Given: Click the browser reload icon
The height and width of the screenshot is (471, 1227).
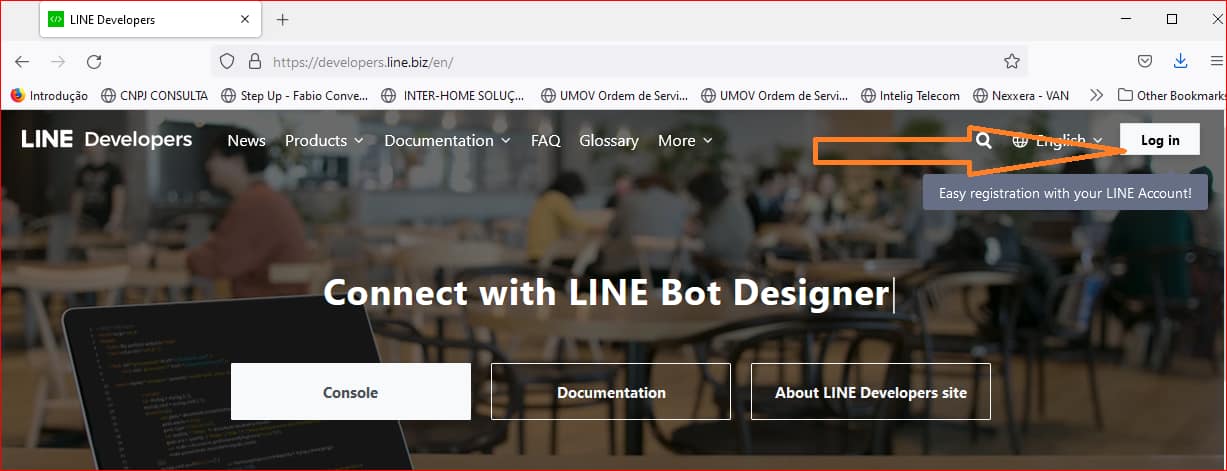Looking at the screenshot, I should (x=94, y=61).
